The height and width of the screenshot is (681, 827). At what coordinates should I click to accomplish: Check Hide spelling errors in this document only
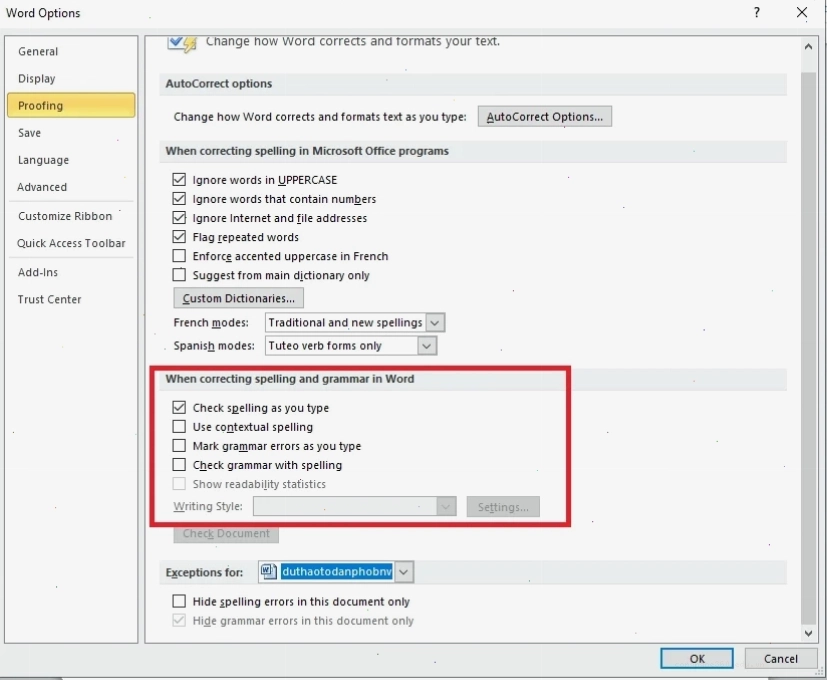[179, 601]
